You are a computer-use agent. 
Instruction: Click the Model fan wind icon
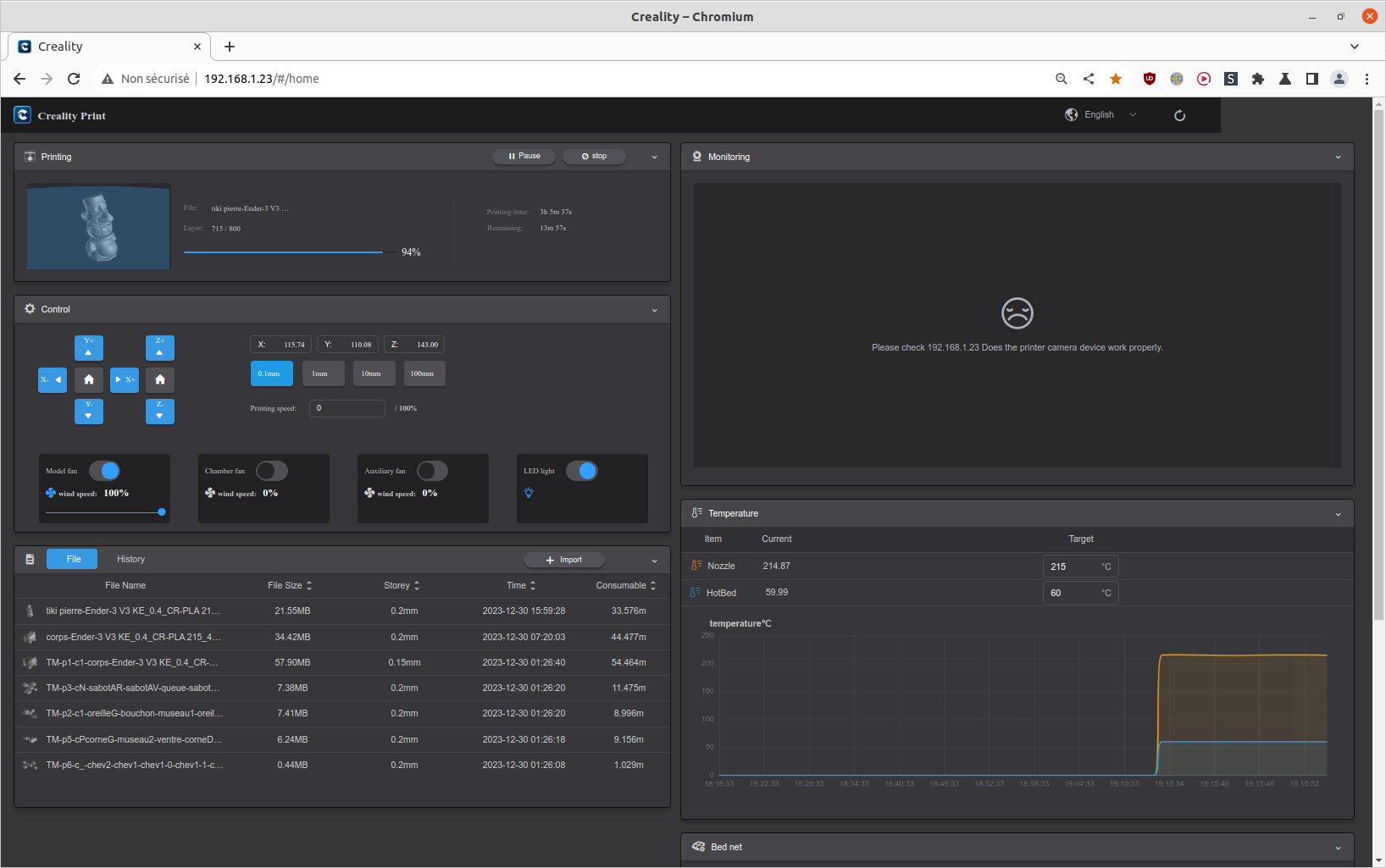pos(51,493)
